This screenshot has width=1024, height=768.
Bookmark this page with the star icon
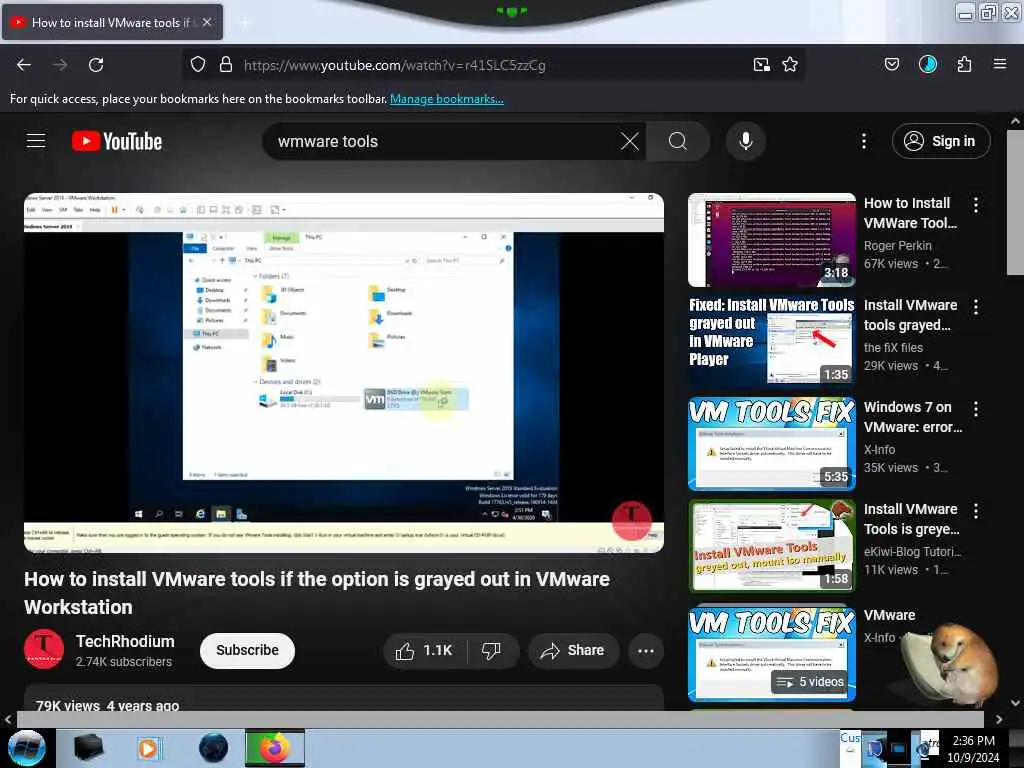790,65
